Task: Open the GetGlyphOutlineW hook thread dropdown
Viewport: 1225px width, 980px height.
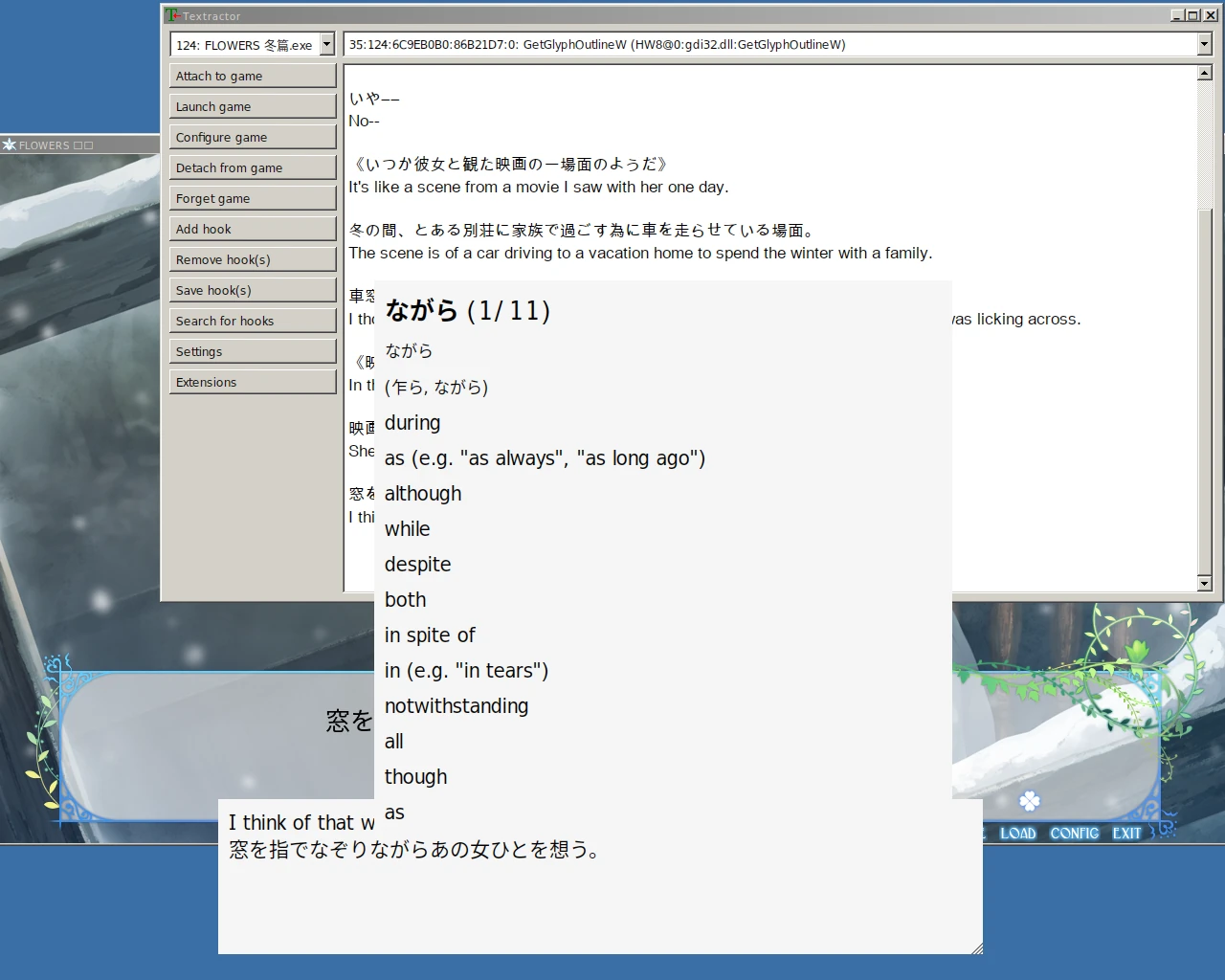Action: point(1204,45)
